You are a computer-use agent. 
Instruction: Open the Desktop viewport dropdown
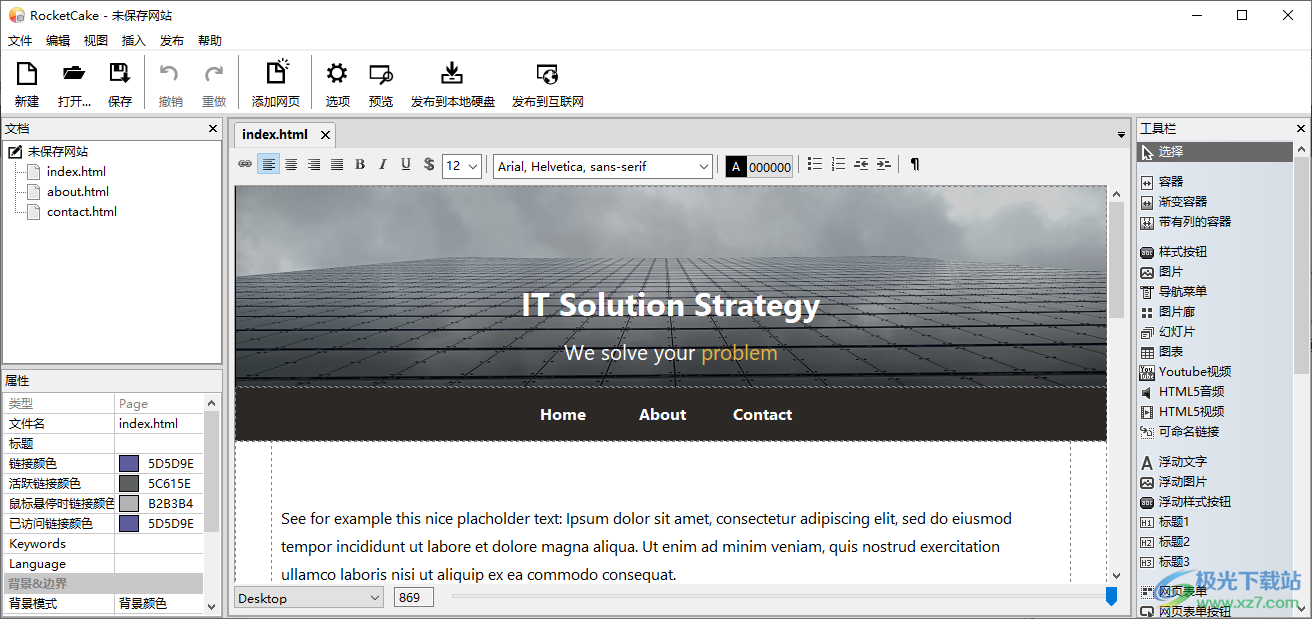[x=309, y=598]
